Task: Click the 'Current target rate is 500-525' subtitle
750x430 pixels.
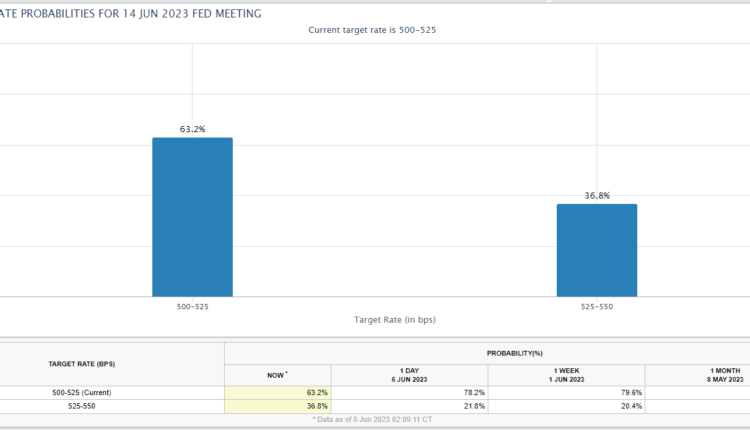Action: [x=374, y=30]
